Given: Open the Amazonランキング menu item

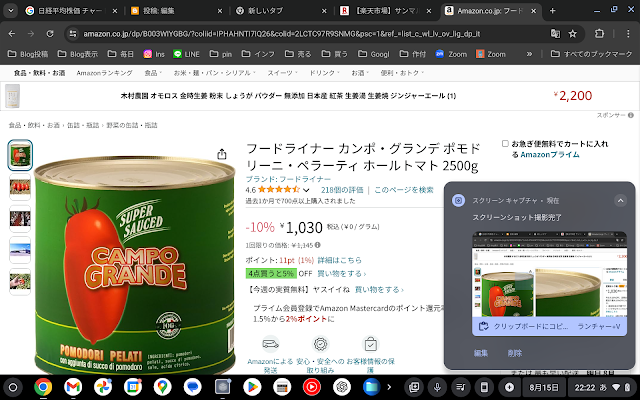Looking at the screenshot, I should click(x=104, y=73).
